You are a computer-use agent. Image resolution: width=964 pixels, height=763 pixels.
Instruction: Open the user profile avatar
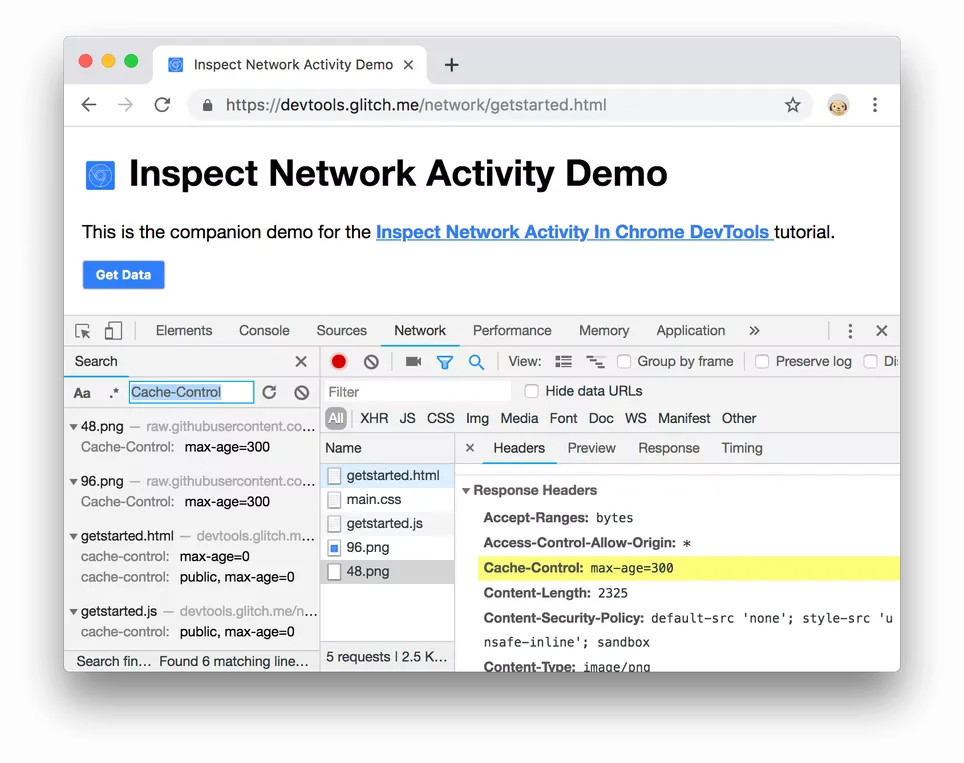[x=838, y=105]
